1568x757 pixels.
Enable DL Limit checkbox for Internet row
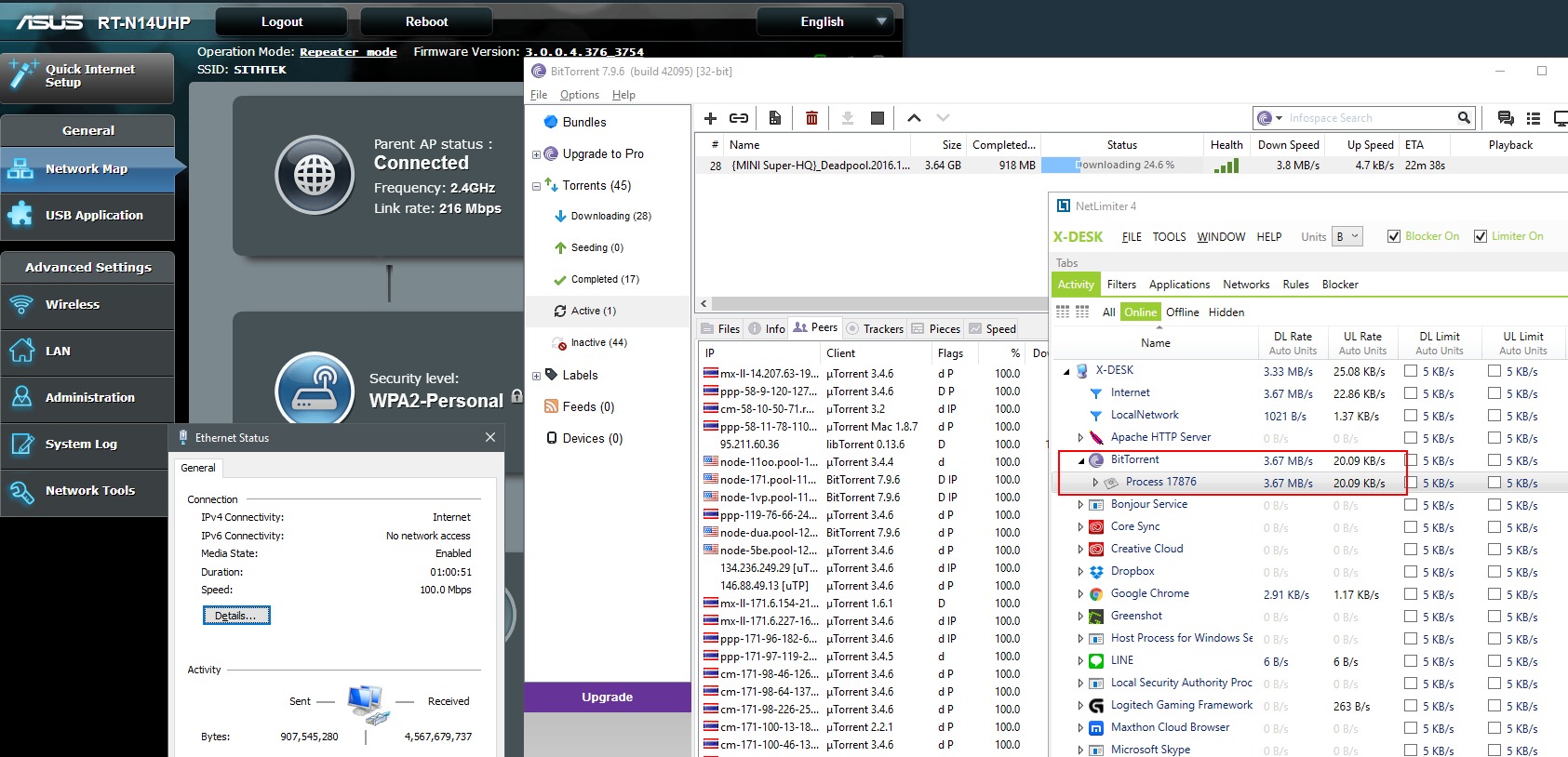point(1411,393)
